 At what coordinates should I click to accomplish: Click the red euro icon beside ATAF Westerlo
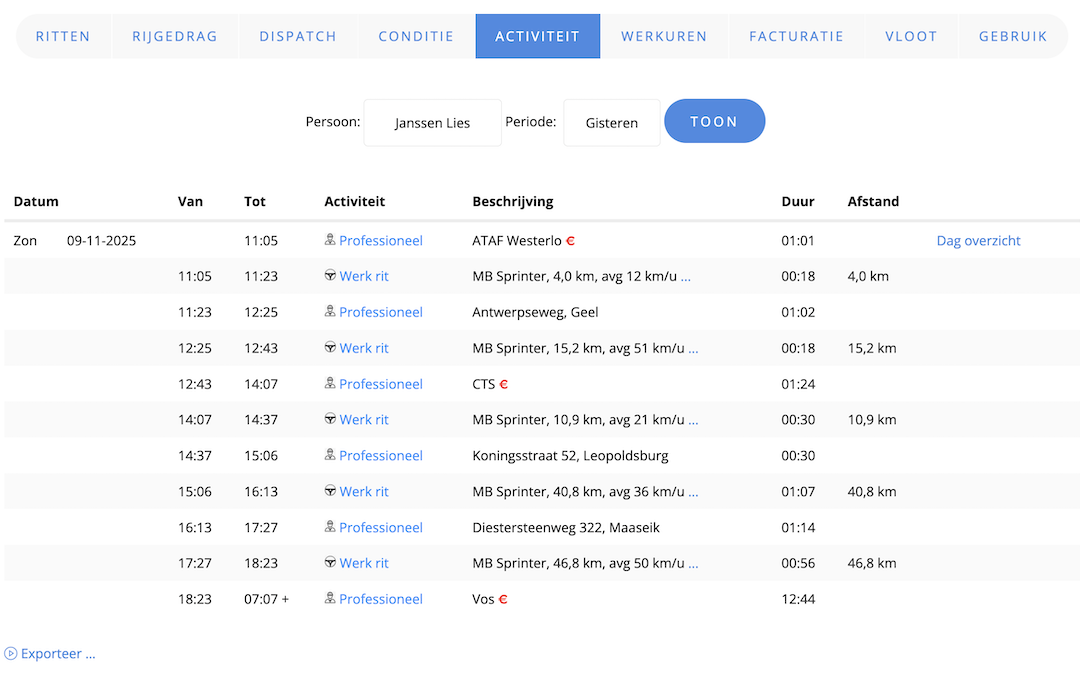[x=571, y=241]
